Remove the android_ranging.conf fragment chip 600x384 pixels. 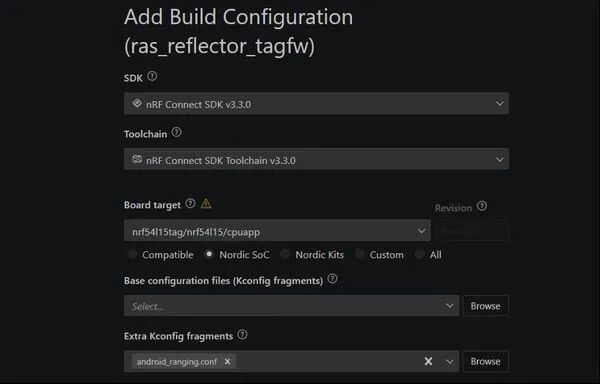[227, 361]
